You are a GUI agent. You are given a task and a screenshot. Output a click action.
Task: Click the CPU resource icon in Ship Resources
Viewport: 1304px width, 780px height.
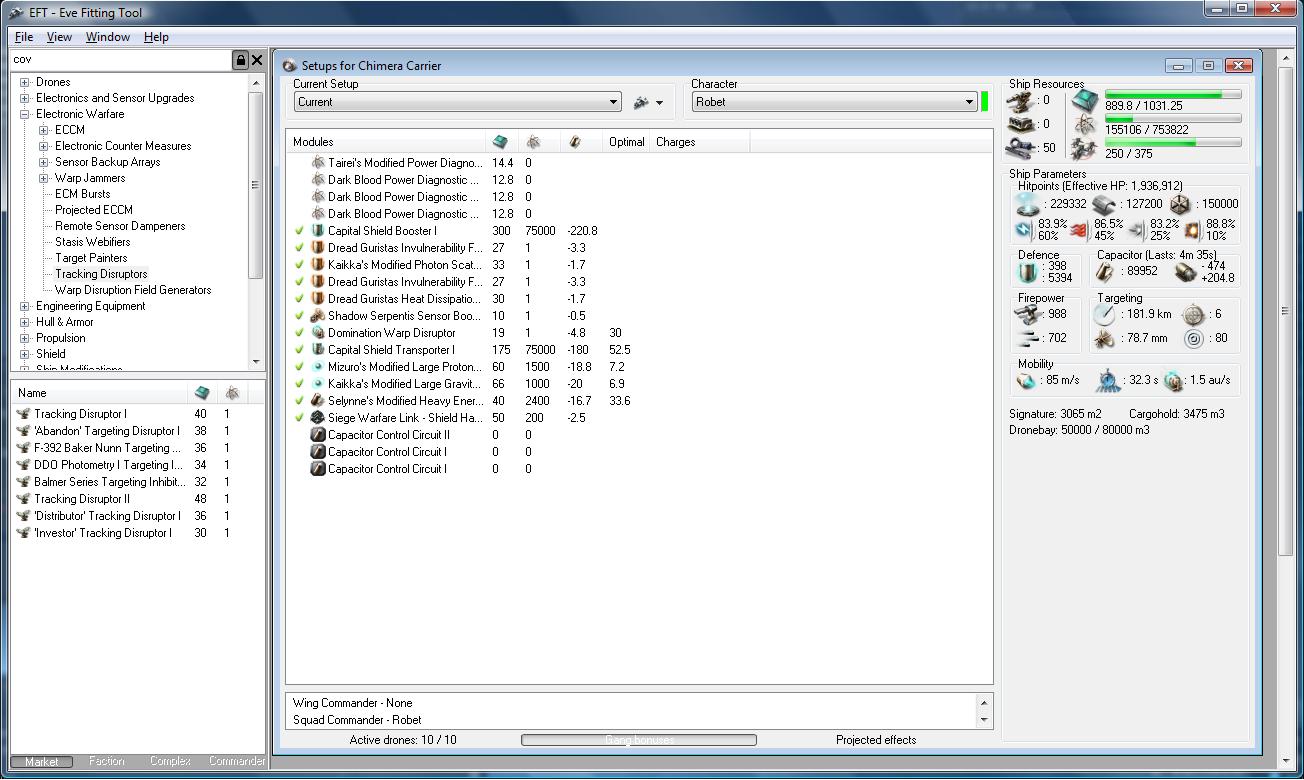[1084, 100]
